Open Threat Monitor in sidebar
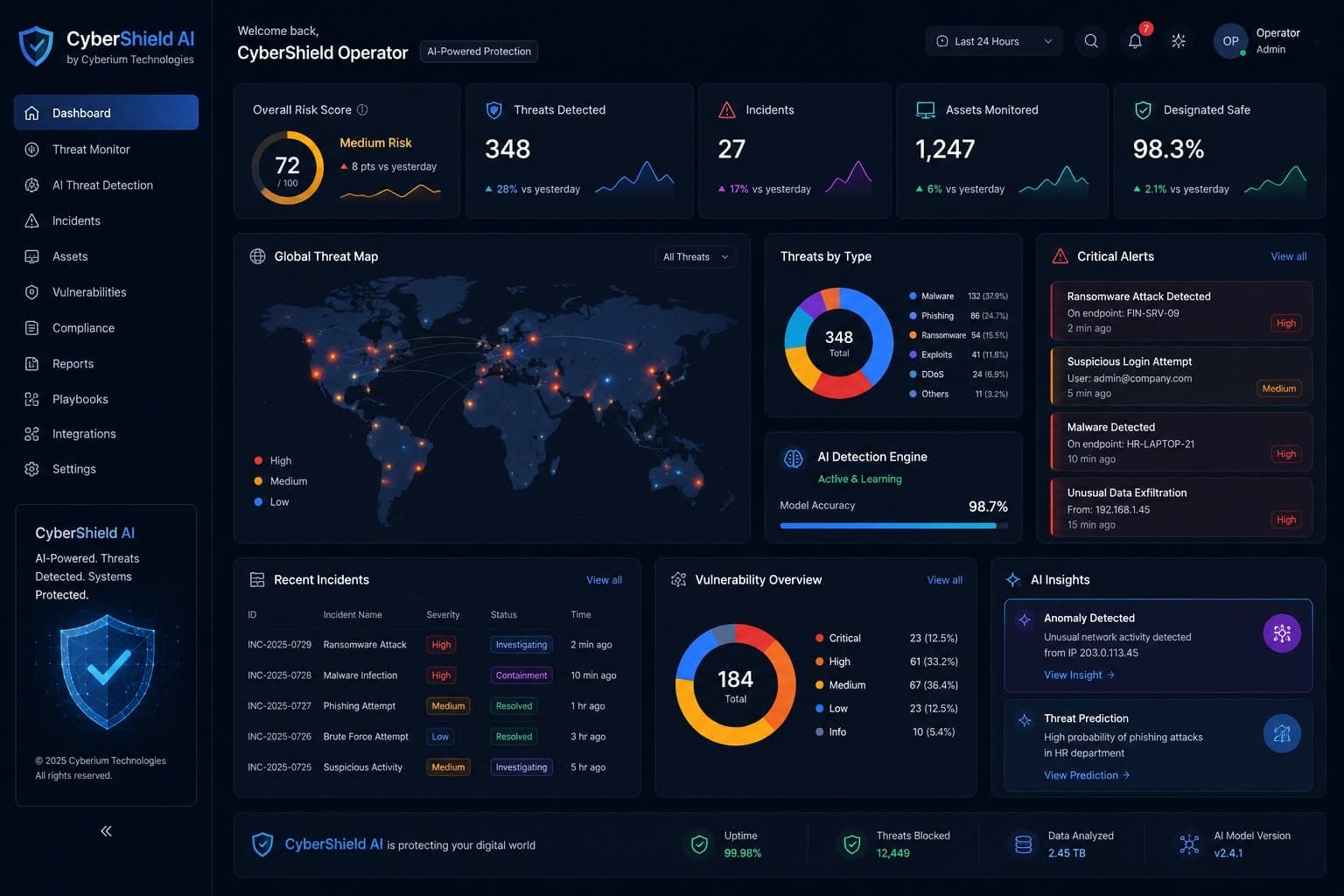The height and width of the screenshot is (896, 1344). click(106, 150)
